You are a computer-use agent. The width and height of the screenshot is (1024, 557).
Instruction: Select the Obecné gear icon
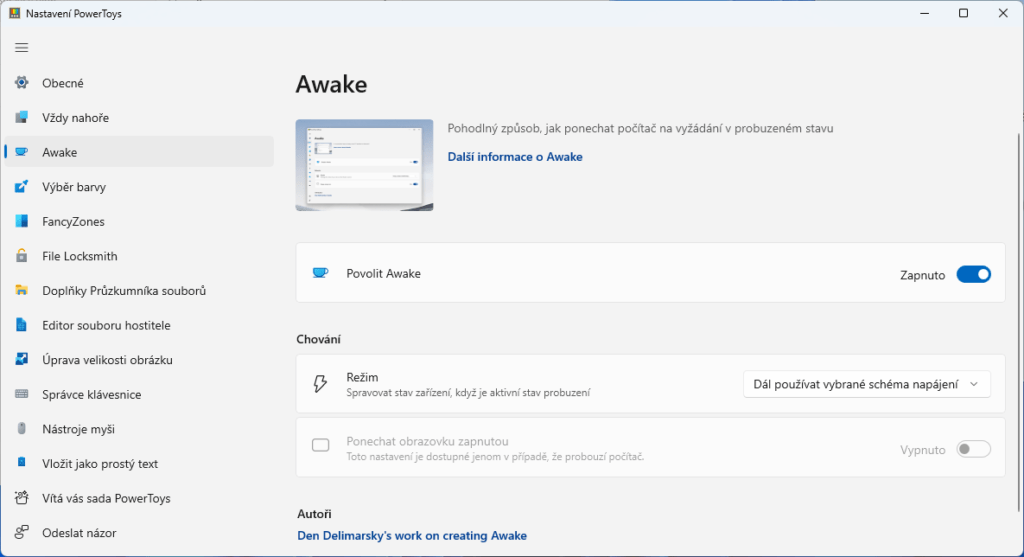(x=22, y=82)
